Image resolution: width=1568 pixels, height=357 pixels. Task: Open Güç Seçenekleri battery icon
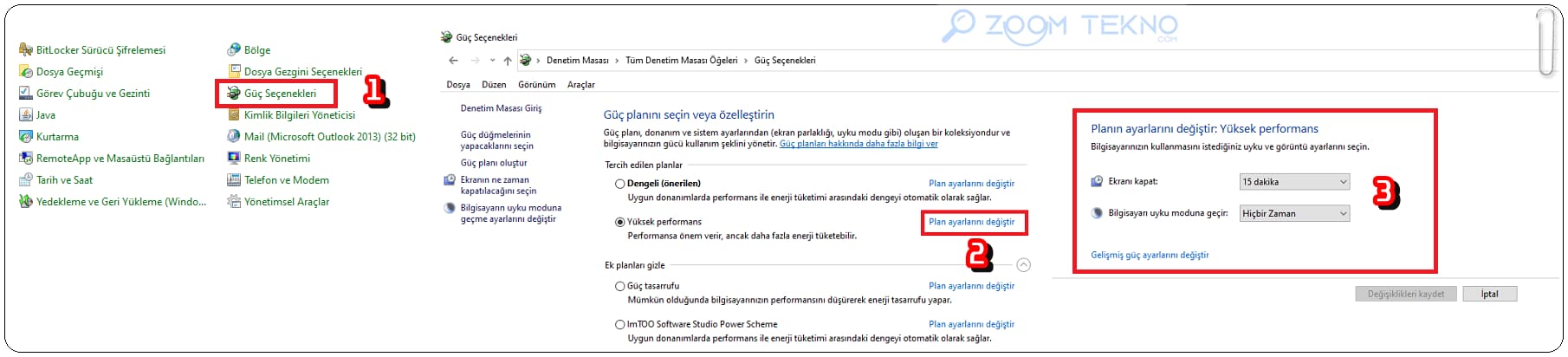234,93
